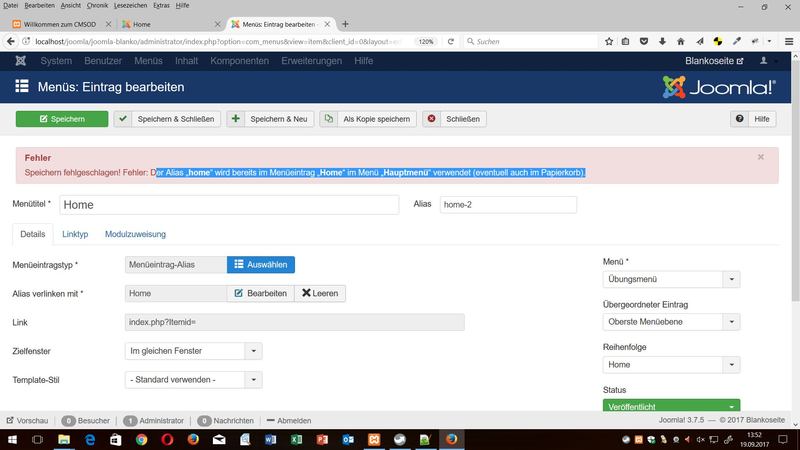Open the Komponenten menu
800x450 pixels.
coord(239,61)
